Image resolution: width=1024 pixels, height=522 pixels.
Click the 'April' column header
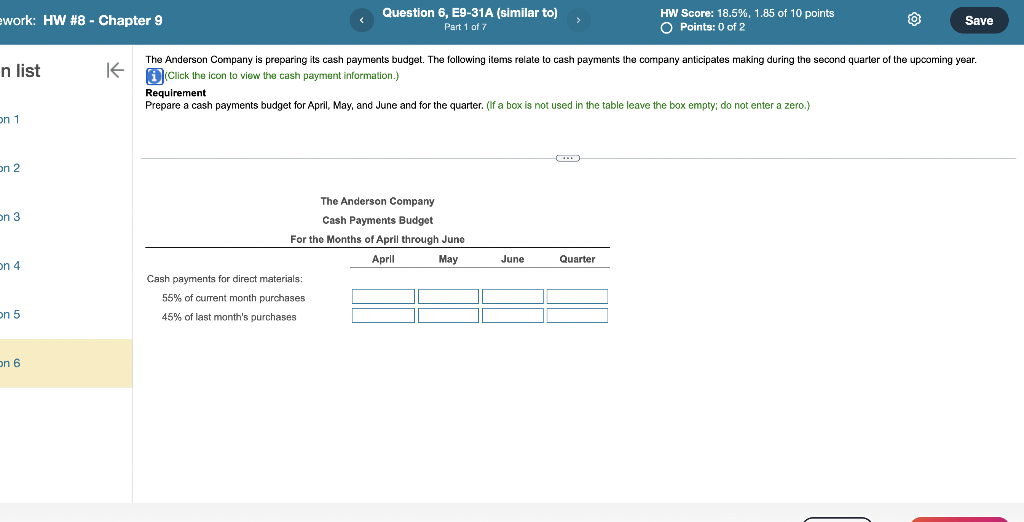(383, 259)
